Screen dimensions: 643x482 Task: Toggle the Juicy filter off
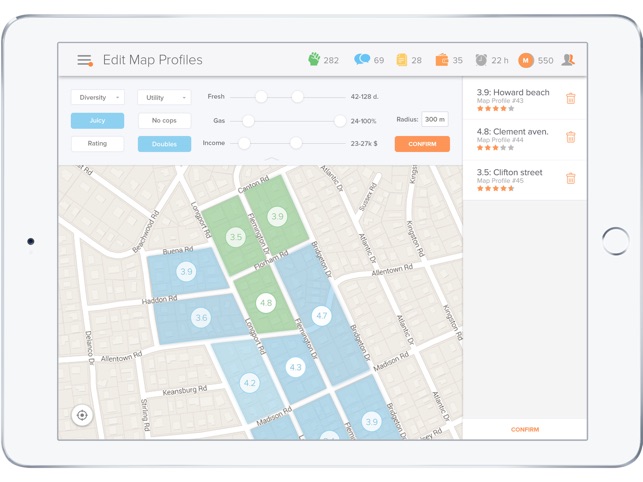(x=98, y=121)
